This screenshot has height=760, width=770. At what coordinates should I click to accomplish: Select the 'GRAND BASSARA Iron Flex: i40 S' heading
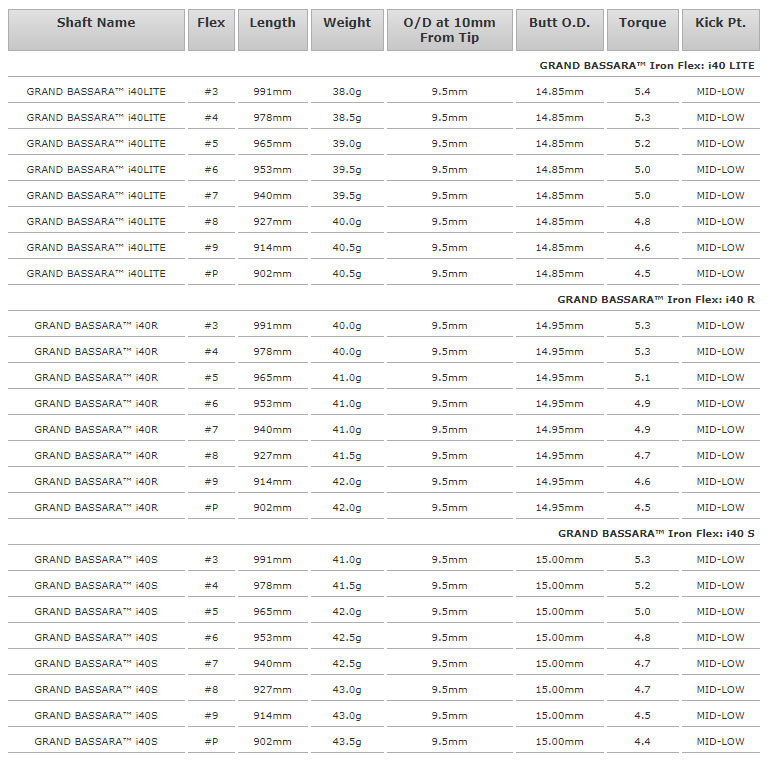656,534
